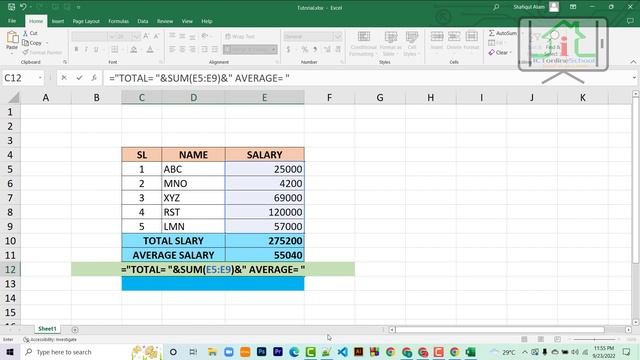Select the Sheet1 sheet tab
640x360 pixels.
pyautogui.click(x=47, y=329)
